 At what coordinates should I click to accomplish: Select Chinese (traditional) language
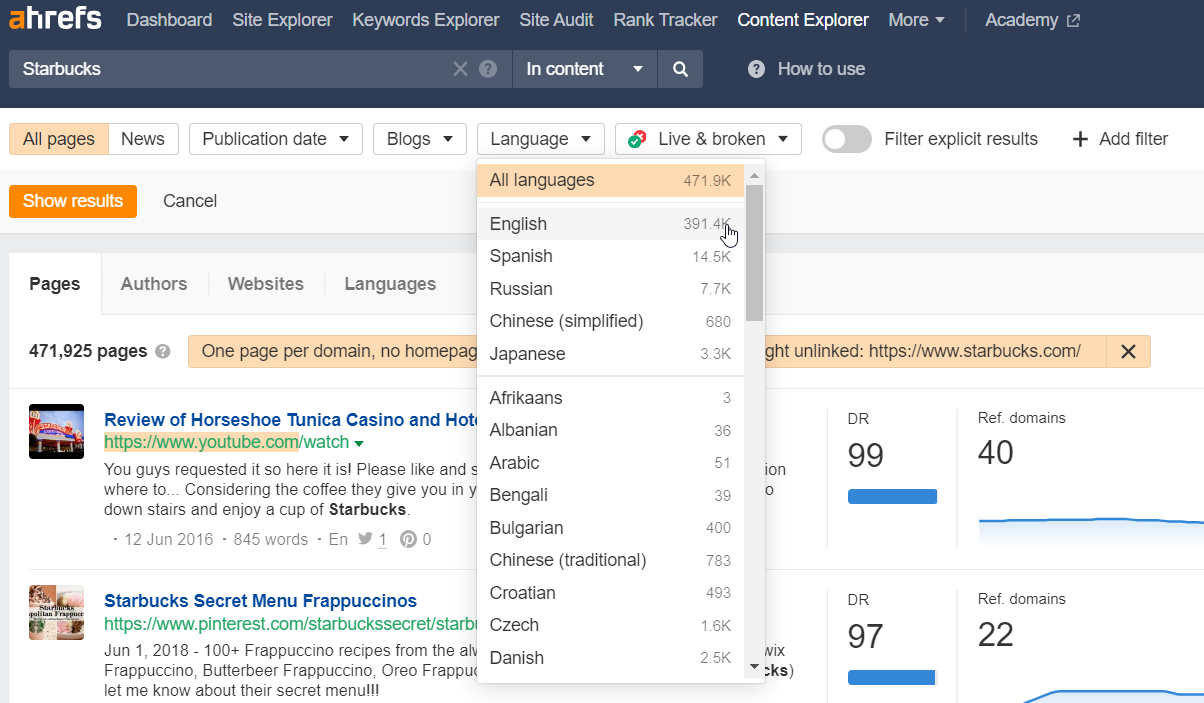[x=611, y=560]
